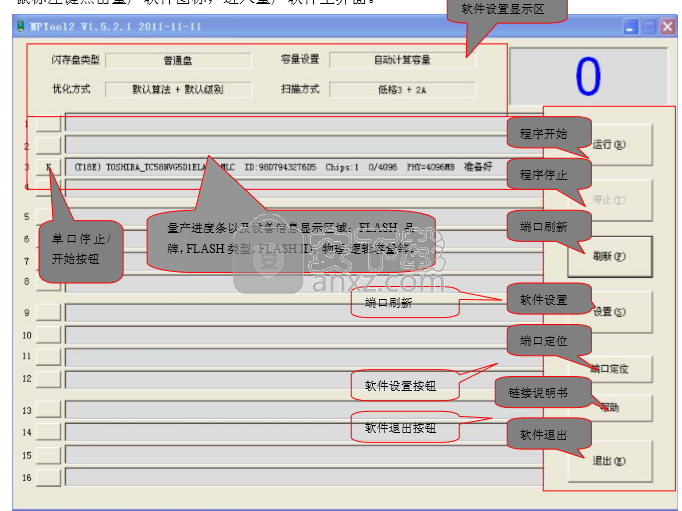Viewport: 682px width, 511px height.
Task: Open the 帮助 help button
Action: click(610, 407)
